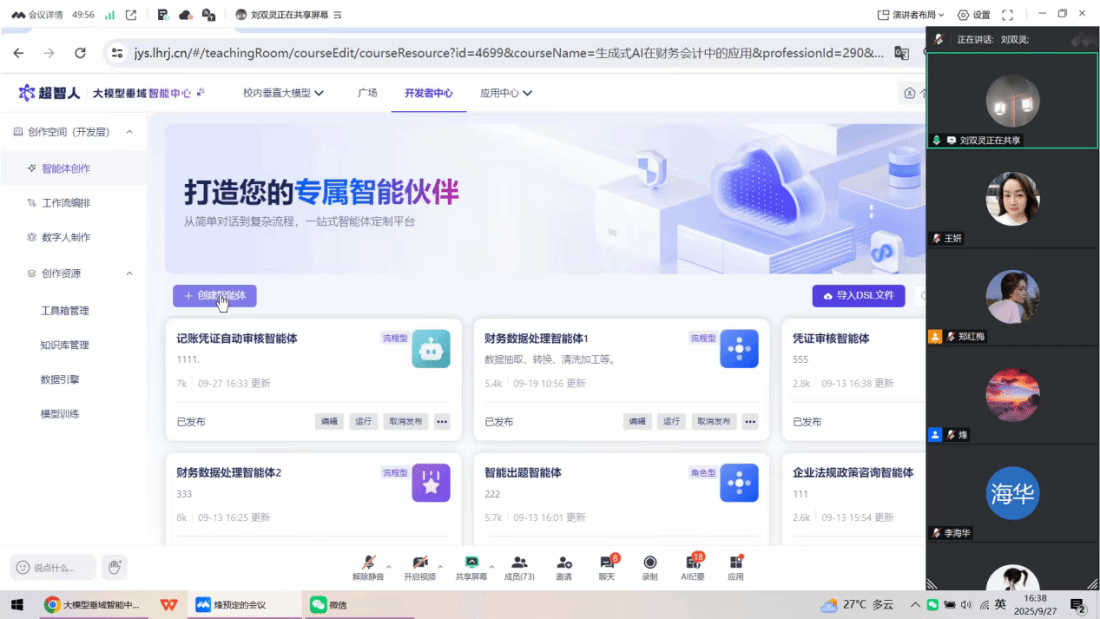
Task: Click the 创建智能体 button
Action: (x=214, y=296)
